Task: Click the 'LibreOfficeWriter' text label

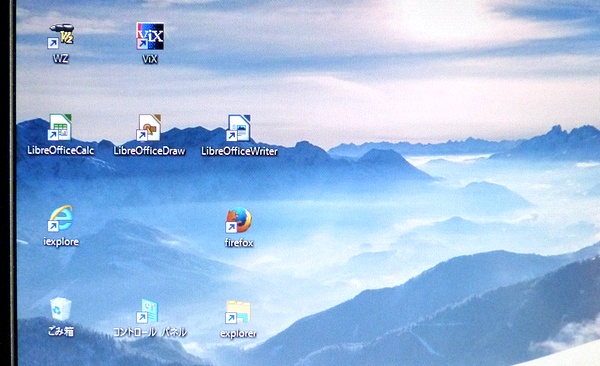Action: point(240,151)
